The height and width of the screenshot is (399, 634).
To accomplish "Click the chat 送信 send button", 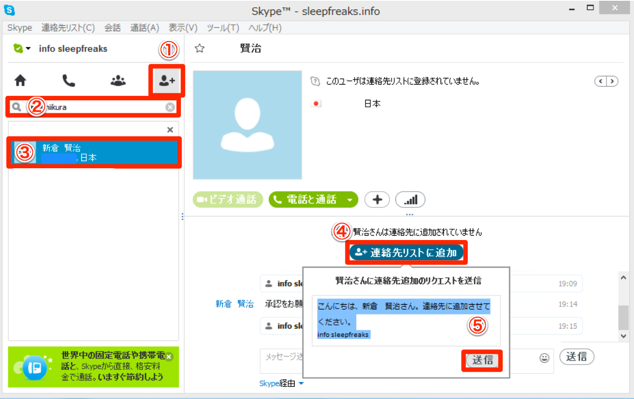I will coord(577,357).
